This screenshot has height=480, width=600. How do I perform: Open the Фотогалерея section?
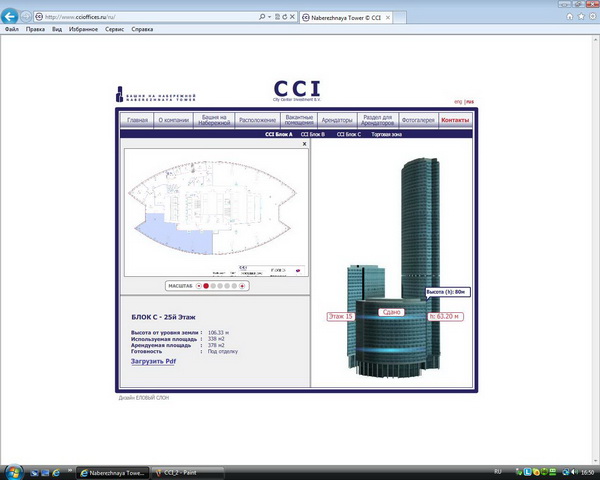click(x=418, y=120)
